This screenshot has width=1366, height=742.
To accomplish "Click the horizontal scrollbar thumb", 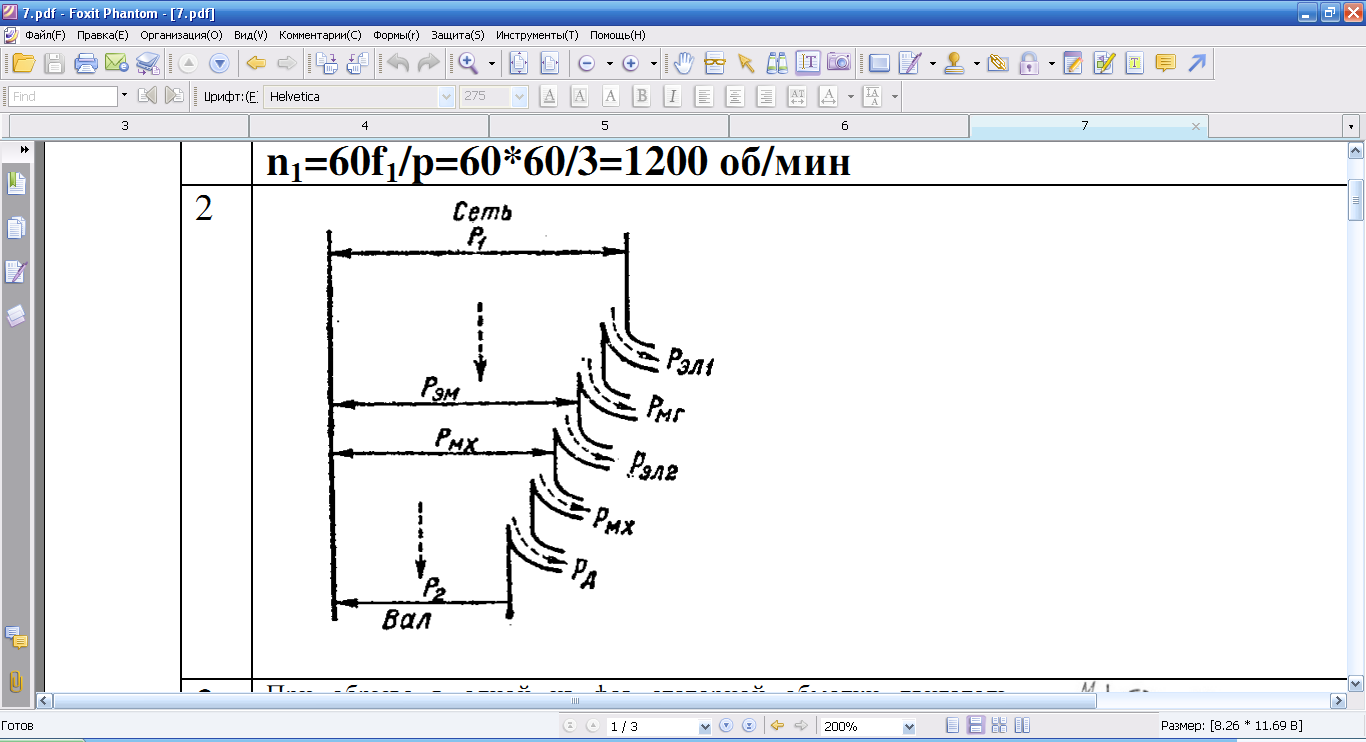I will pyautogui.click(x=575, y=701).
